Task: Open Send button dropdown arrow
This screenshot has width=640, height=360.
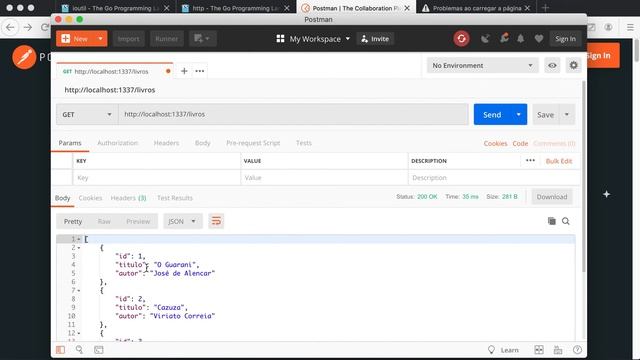Action: [x=519, y=114]
